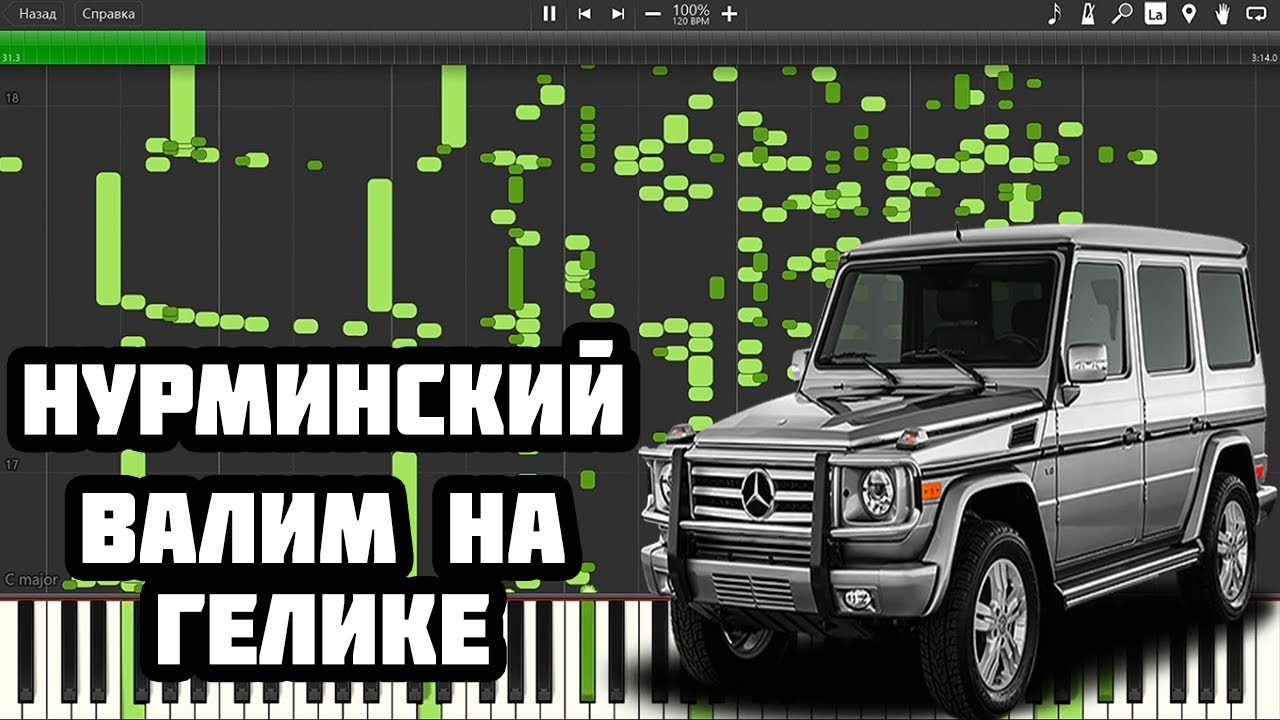Click the unplayed part of the timeline

tap(743, 48)
